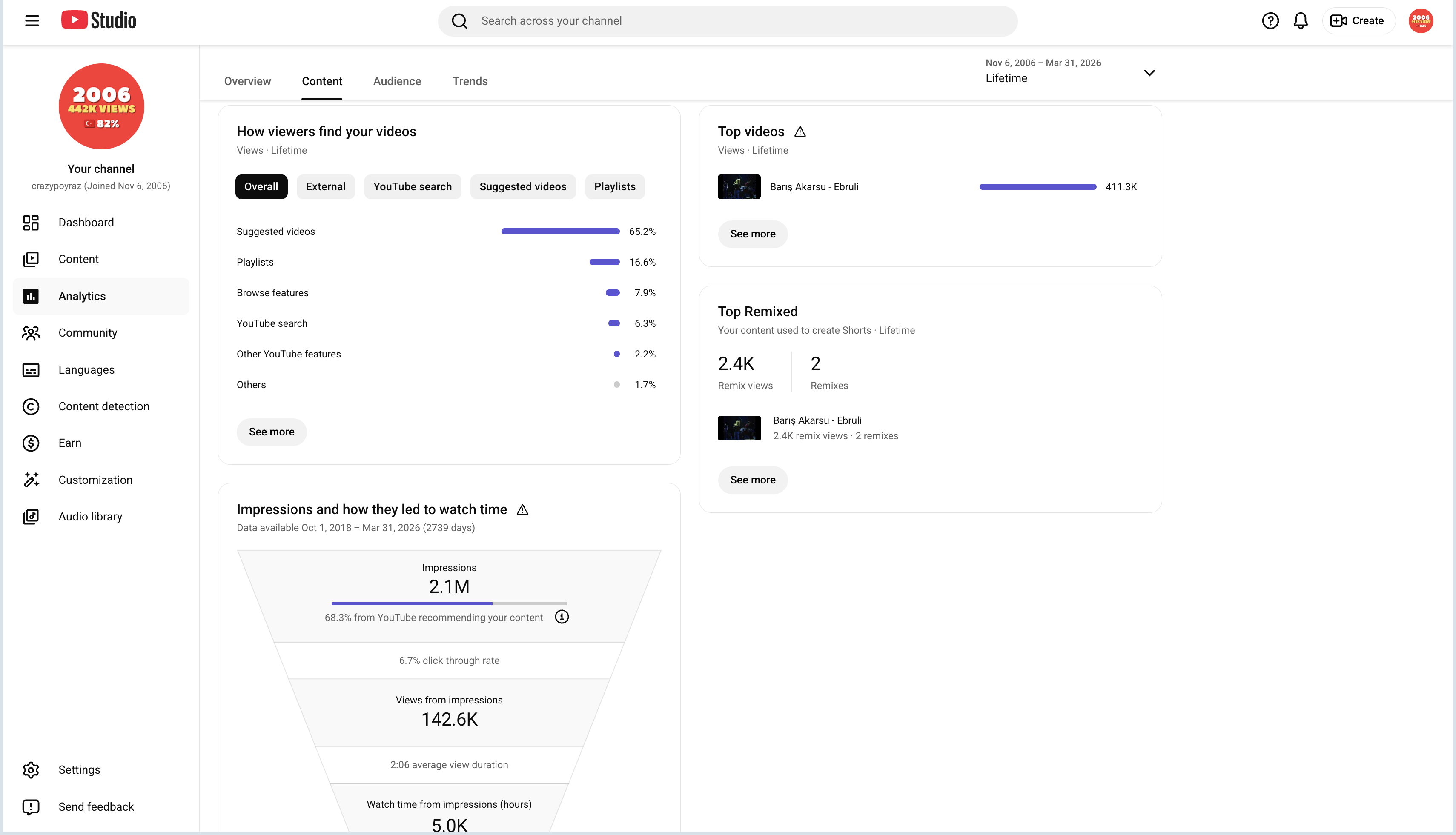
Task: Click the YouTube Studio logo
Action: click(x=99, y=21)
